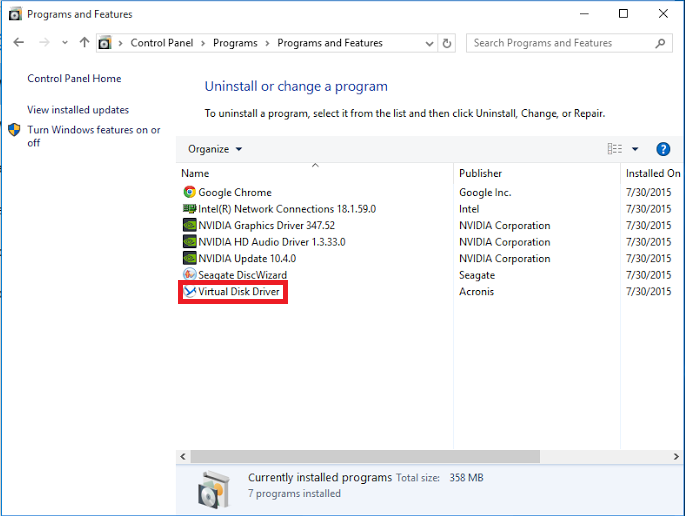Expand the address bar history dropdown
This screenshot has height=517, width=686.
[x=430, y=43]
